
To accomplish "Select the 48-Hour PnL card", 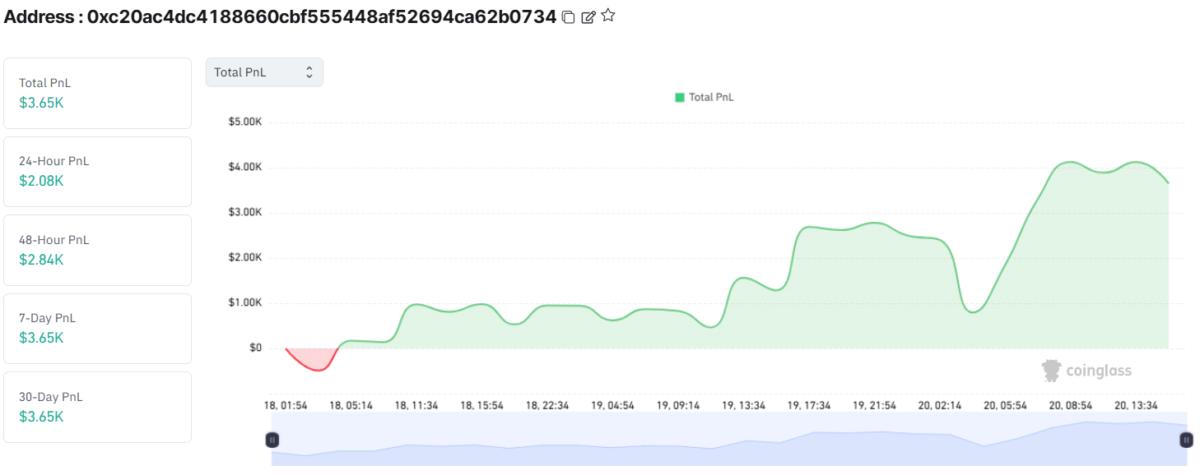I will click(x=97, y=250).
